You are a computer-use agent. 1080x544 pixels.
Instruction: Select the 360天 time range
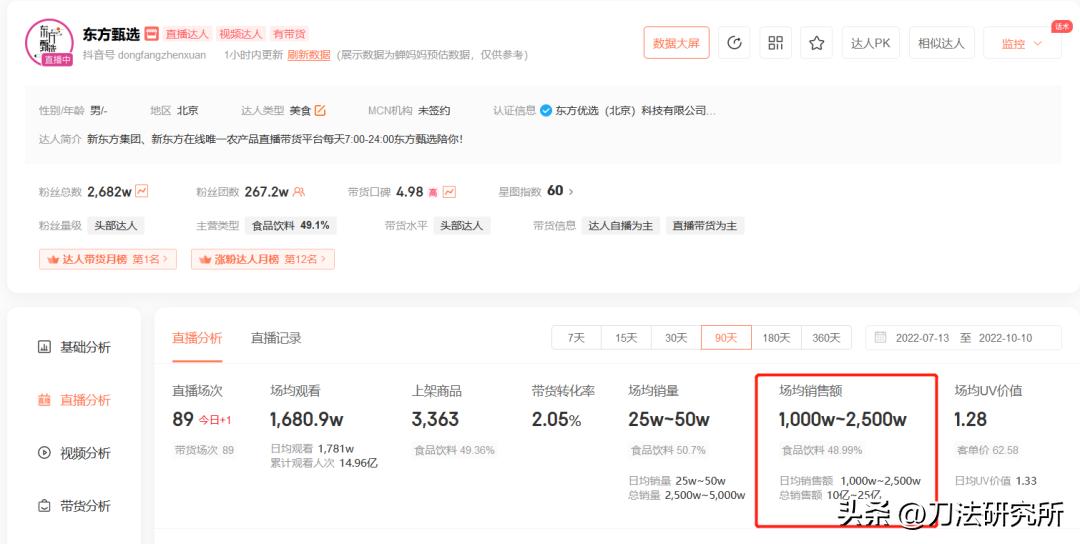click(x=827, y=337)
